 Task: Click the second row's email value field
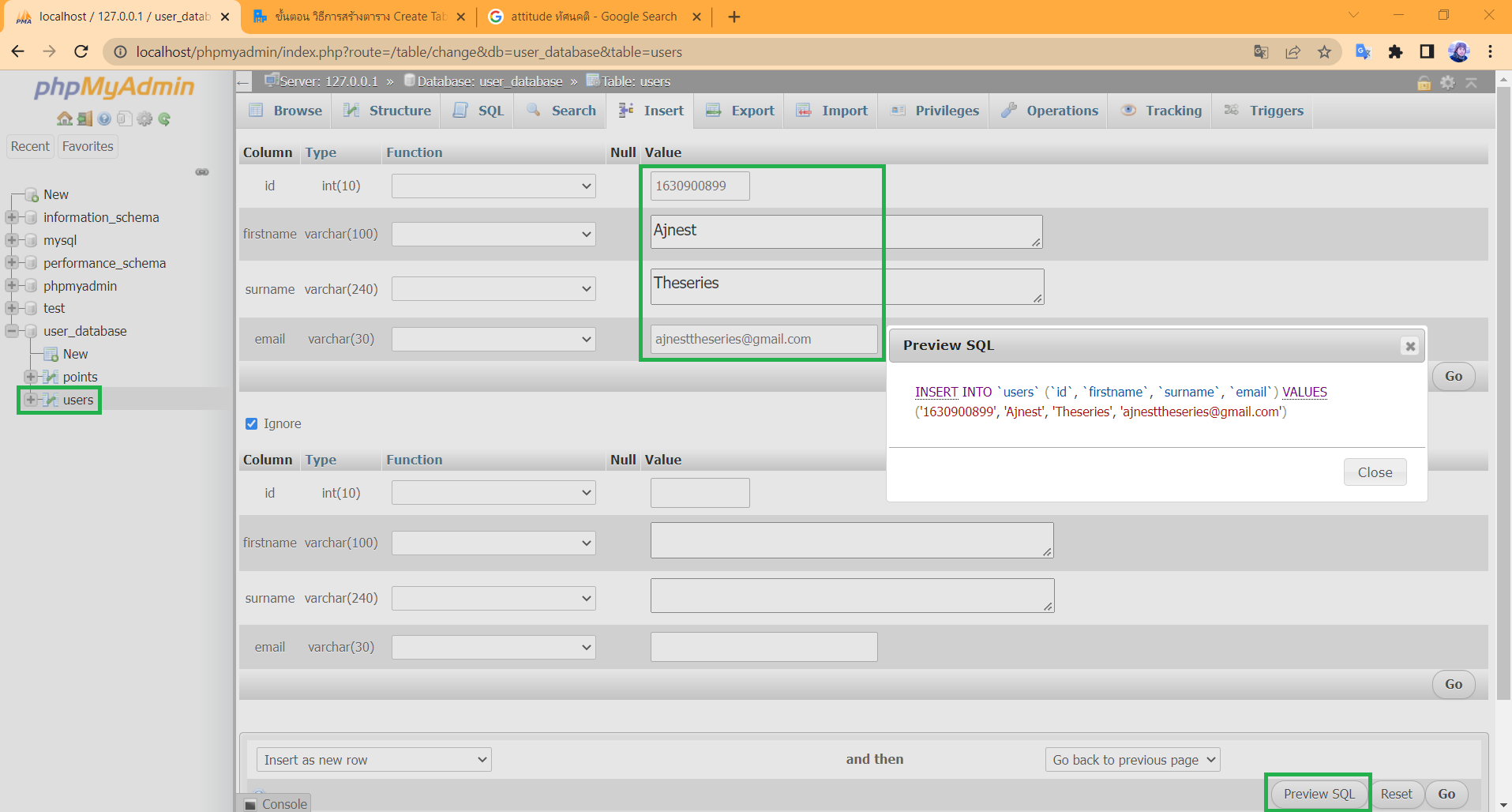[764, 647]
